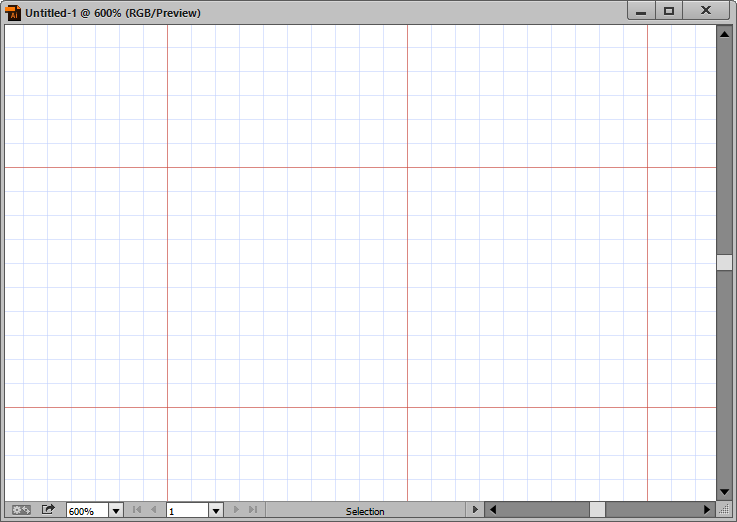737x522 pixels.
Task: Click the window resize grip corner
Action: click(x=725, y=510)
